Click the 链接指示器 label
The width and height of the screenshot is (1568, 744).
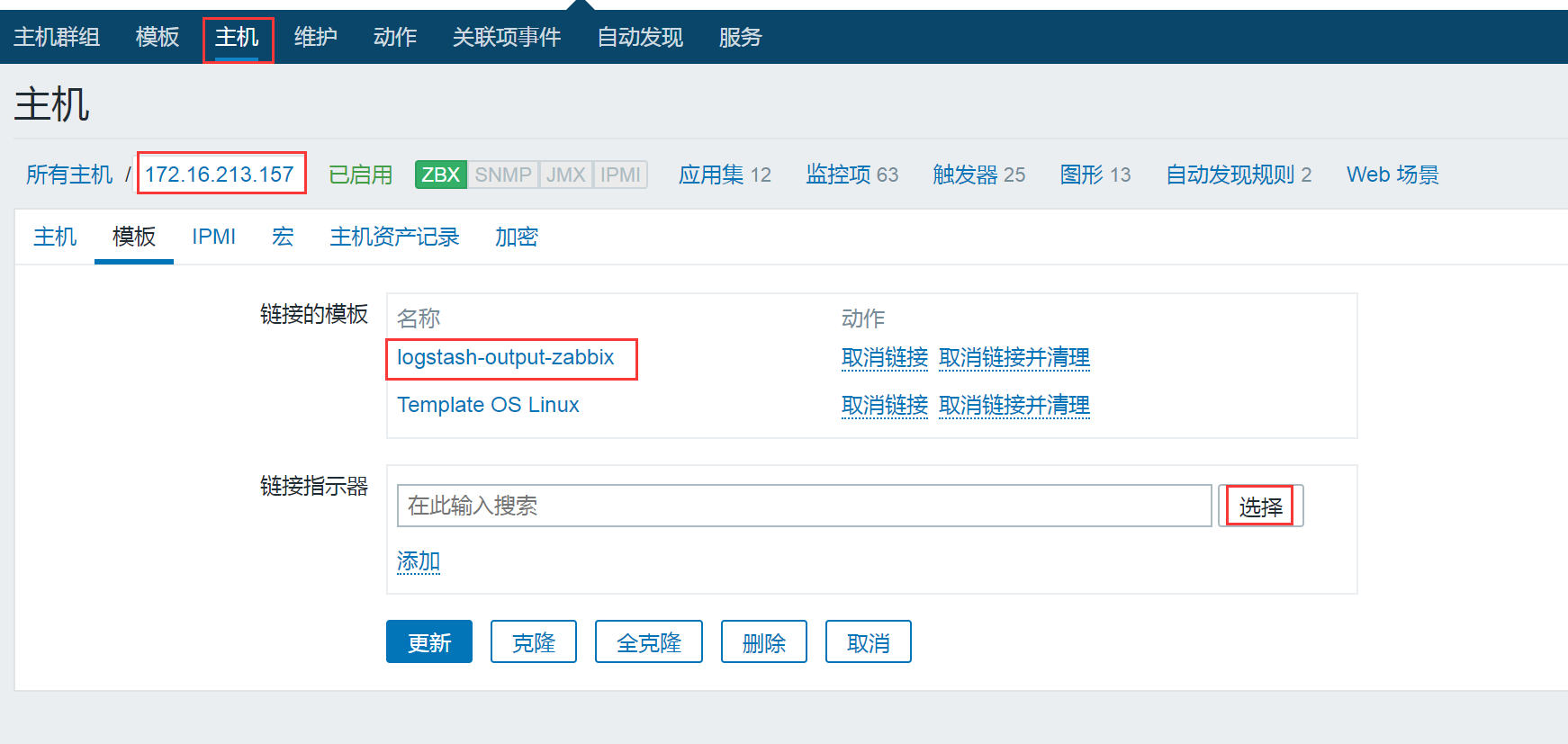314,487
